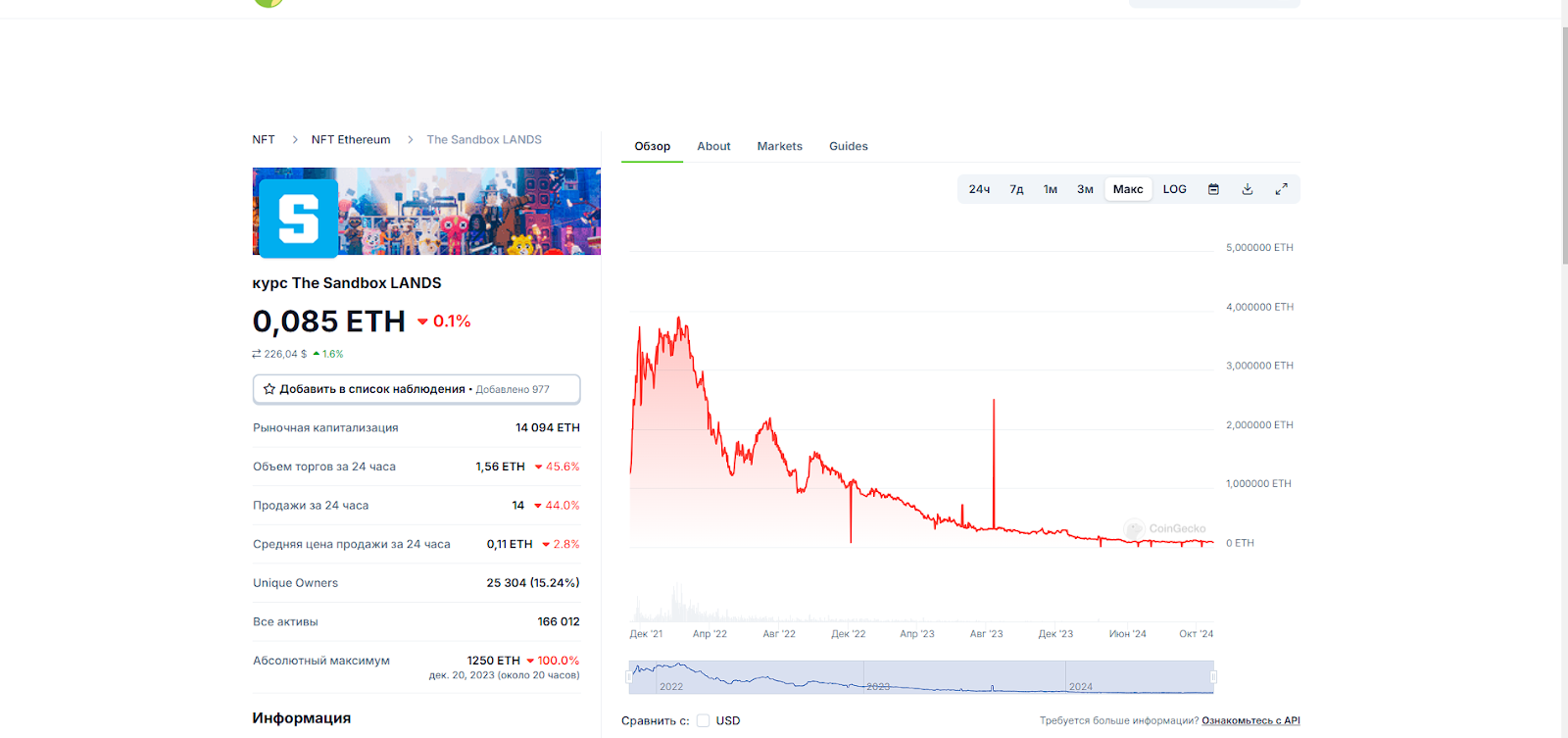Viewport: 1568px width, 738px height.
Task: Click the 166 012 total assets value
Action: [x=559, y=621]
